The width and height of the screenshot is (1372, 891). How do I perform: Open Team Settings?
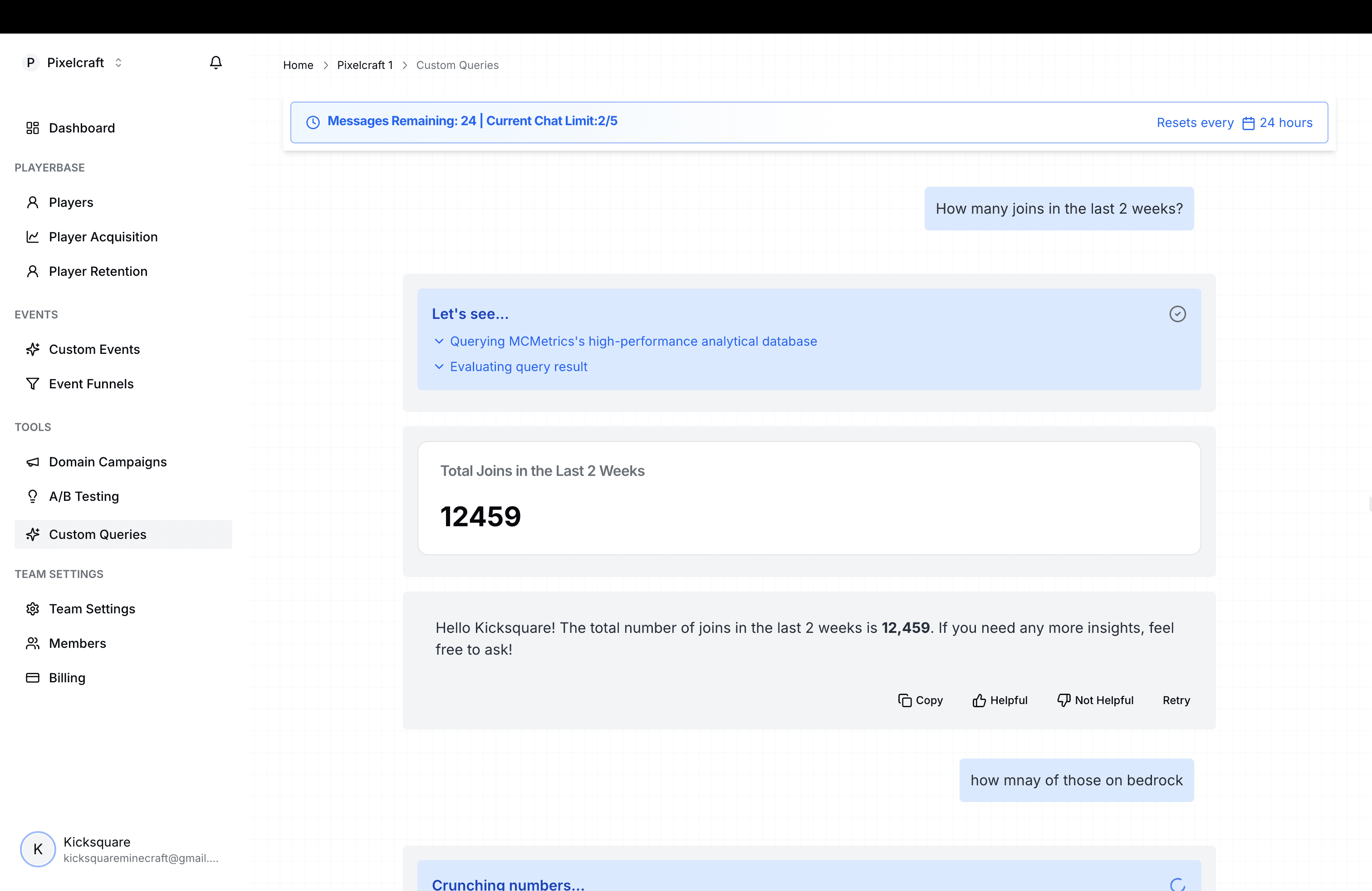[x=92, y=609]
